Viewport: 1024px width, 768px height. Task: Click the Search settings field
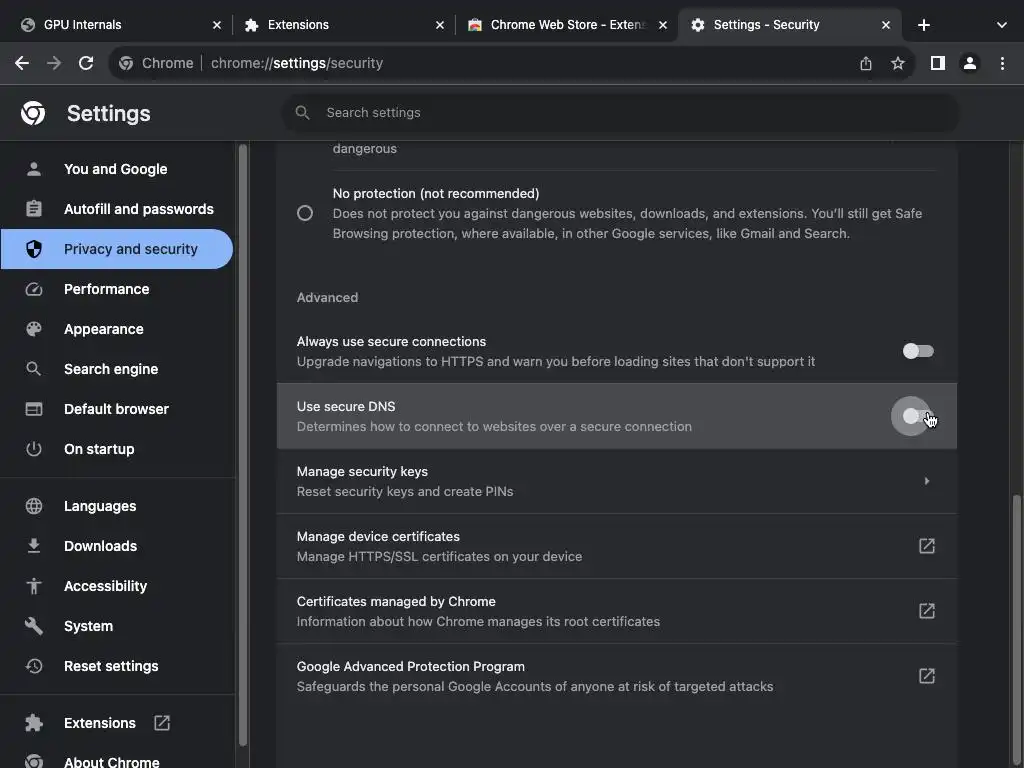(620, 113)
